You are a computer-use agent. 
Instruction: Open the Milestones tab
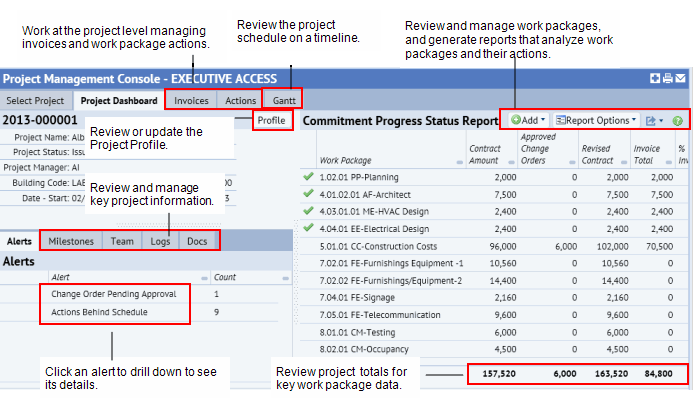point(71,241)
